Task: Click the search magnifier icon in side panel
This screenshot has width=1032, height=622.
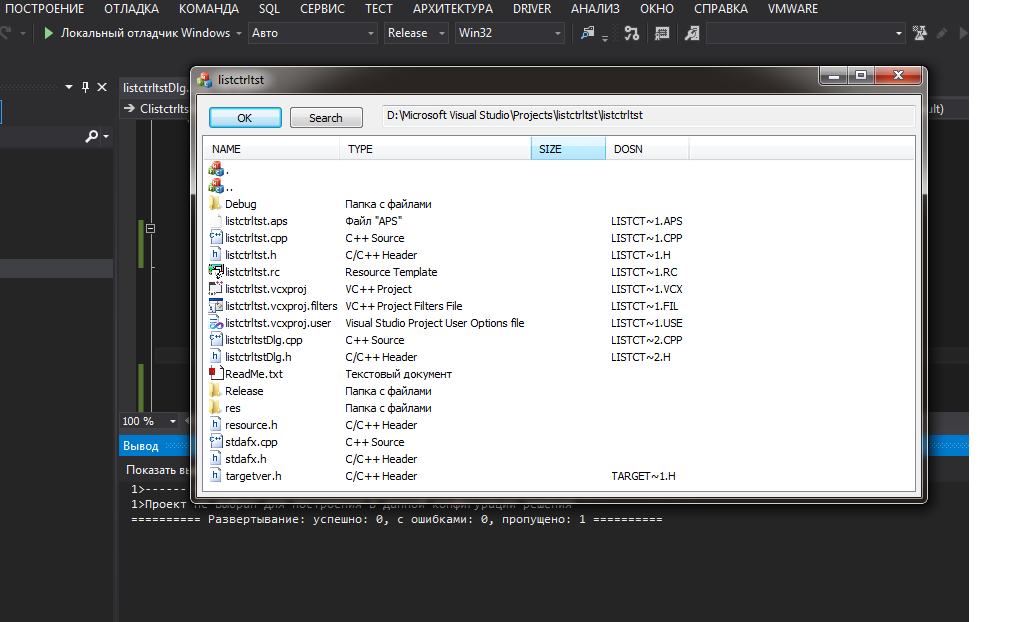Action: point(93,136)
